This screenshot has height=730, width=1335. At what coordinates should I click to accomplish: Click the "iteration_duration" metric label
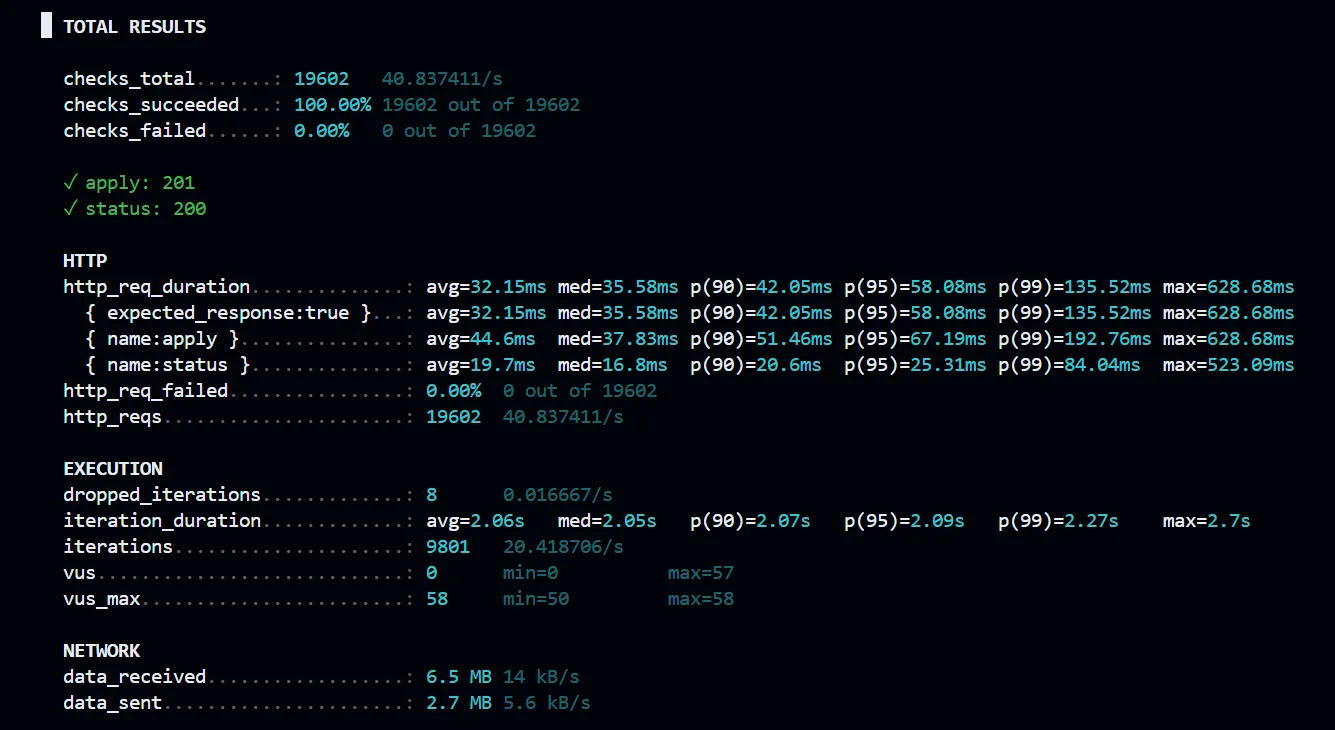pyautogui.click(x=162, y=521)
